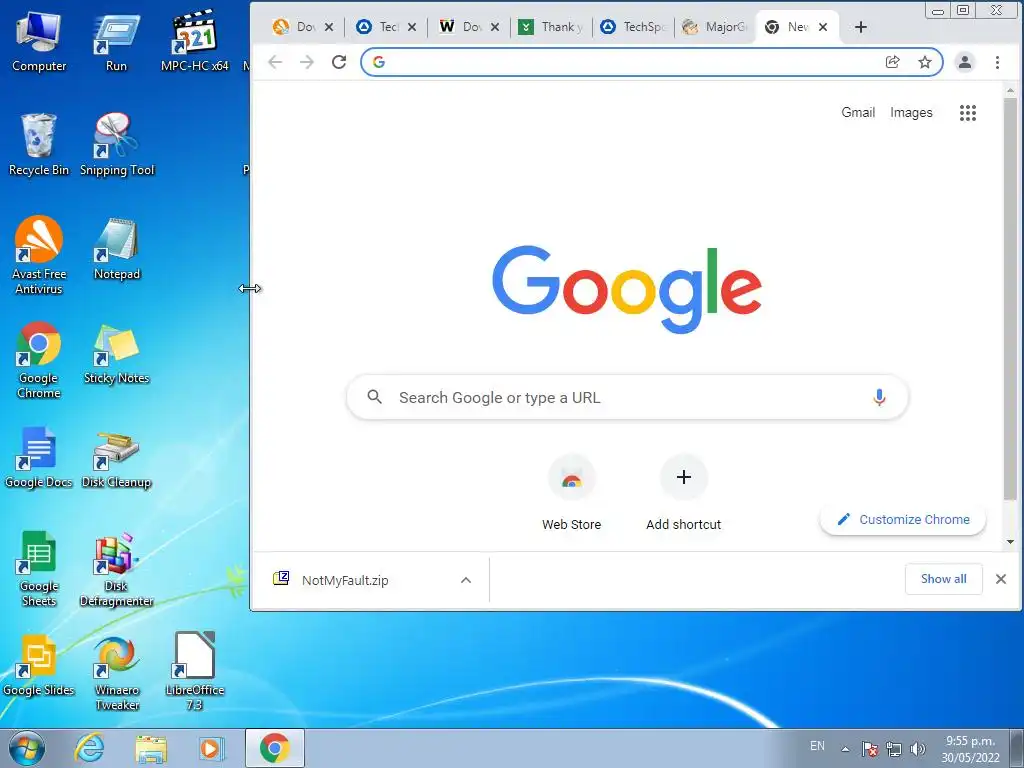Select the Snipping Tool shortcut

117,145
